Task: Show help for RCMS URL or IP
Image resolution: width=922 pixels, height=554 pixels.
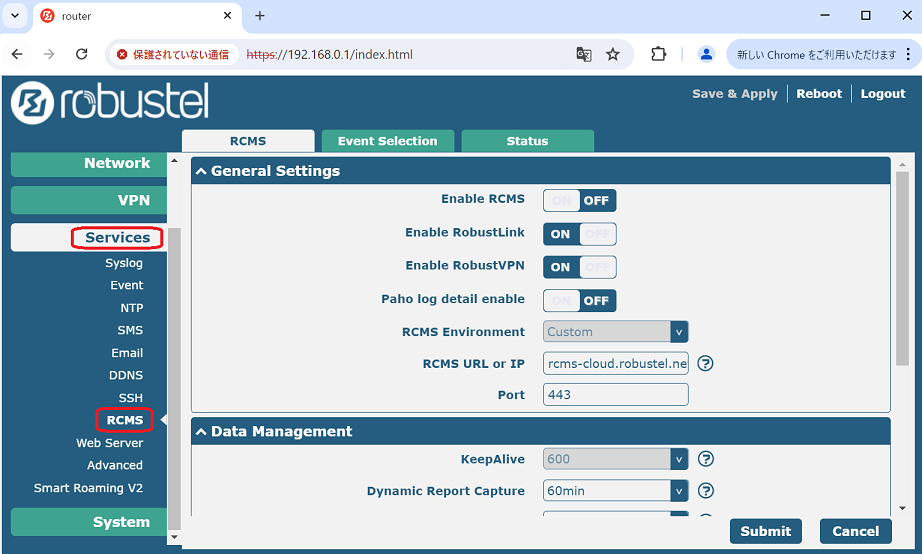Action: point(705,363)
